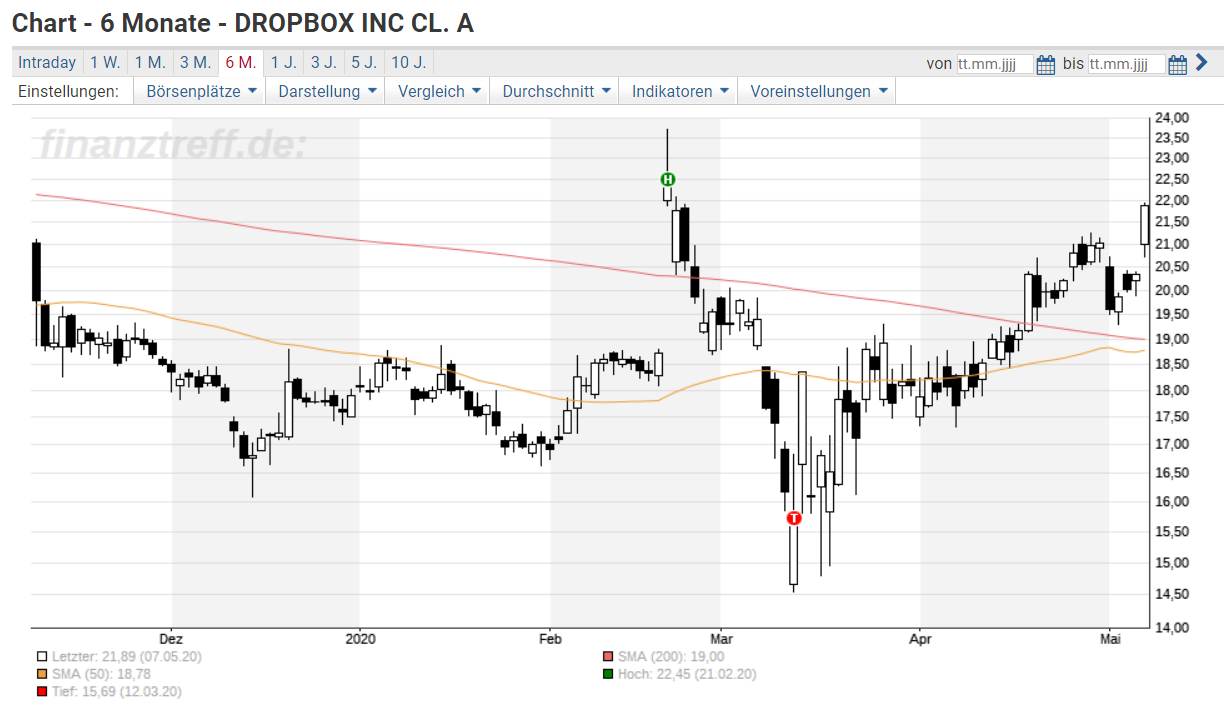Select the 1 W. timeframe tab
The width and height of the screenshot is (1229, 713).
pyautogui.click(x=105, y=62)
